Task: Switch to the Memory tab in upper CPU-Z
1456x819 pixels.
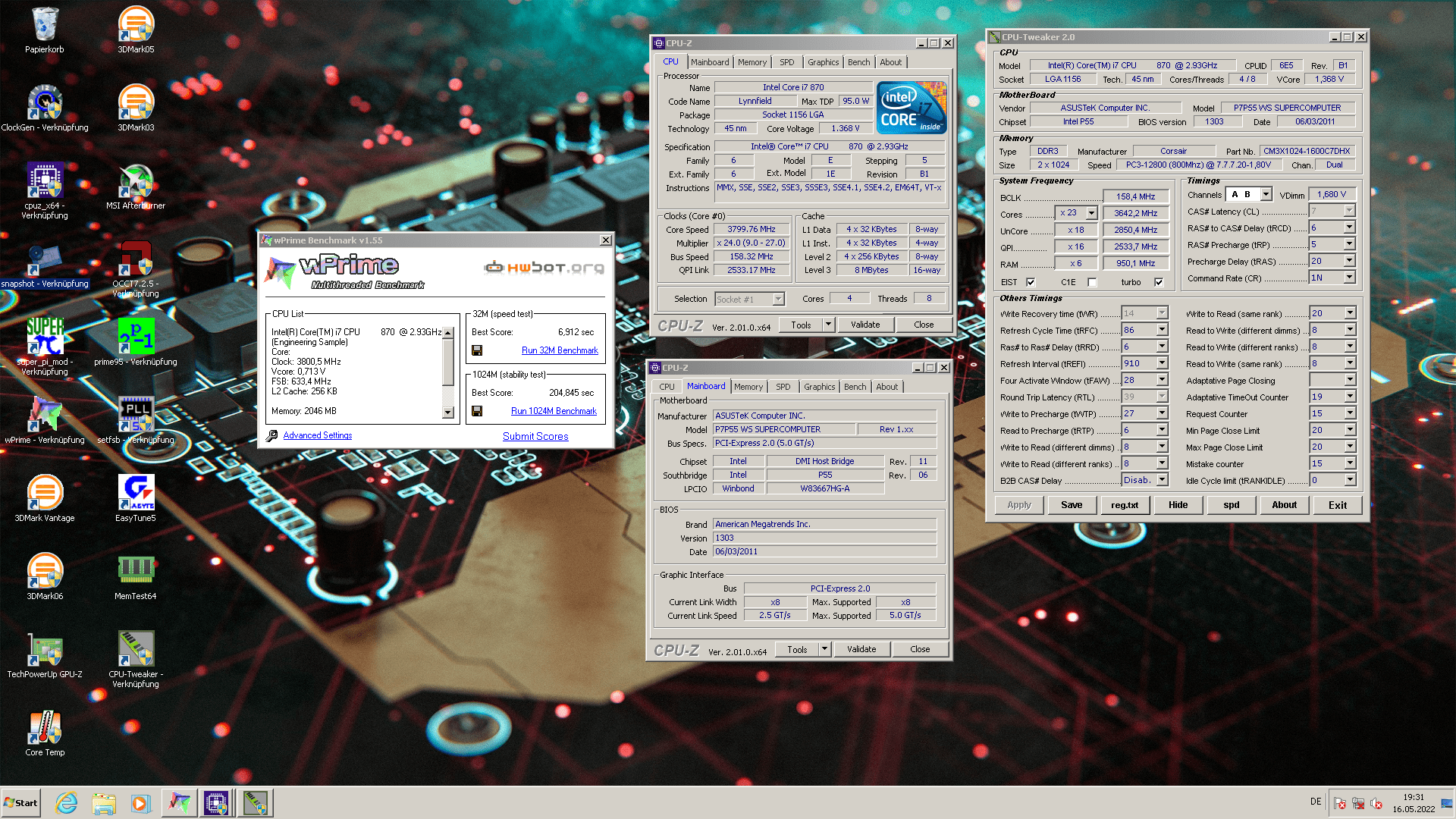Action: click(752, 62)
